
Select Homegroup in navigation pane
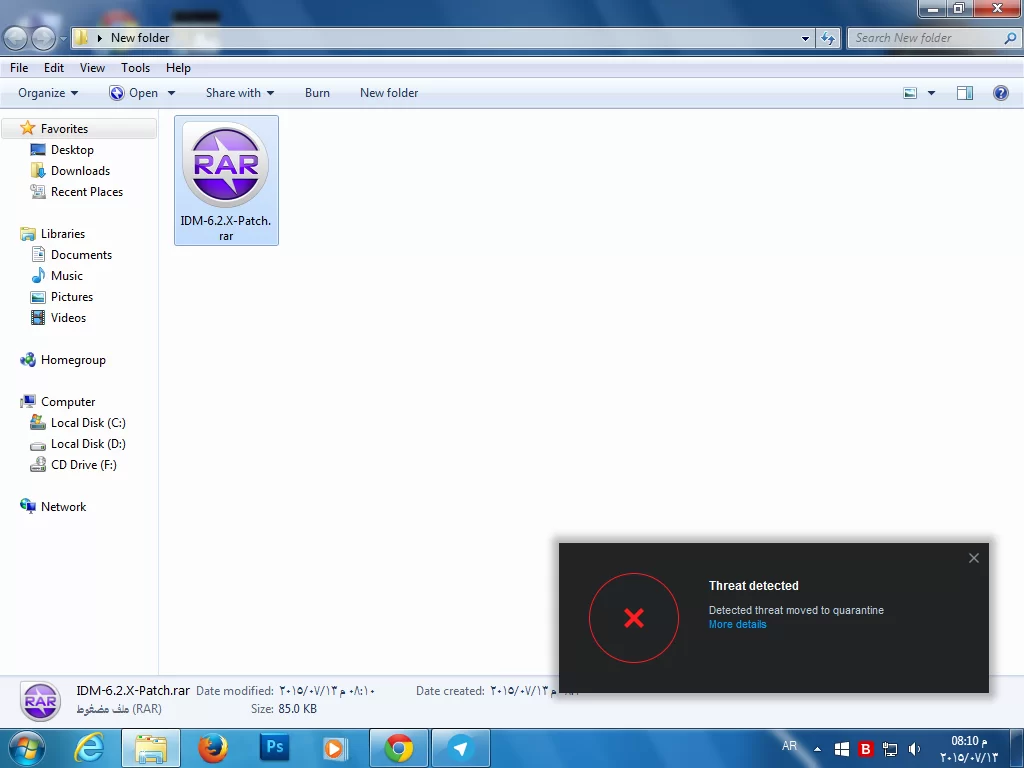point(72,360)
